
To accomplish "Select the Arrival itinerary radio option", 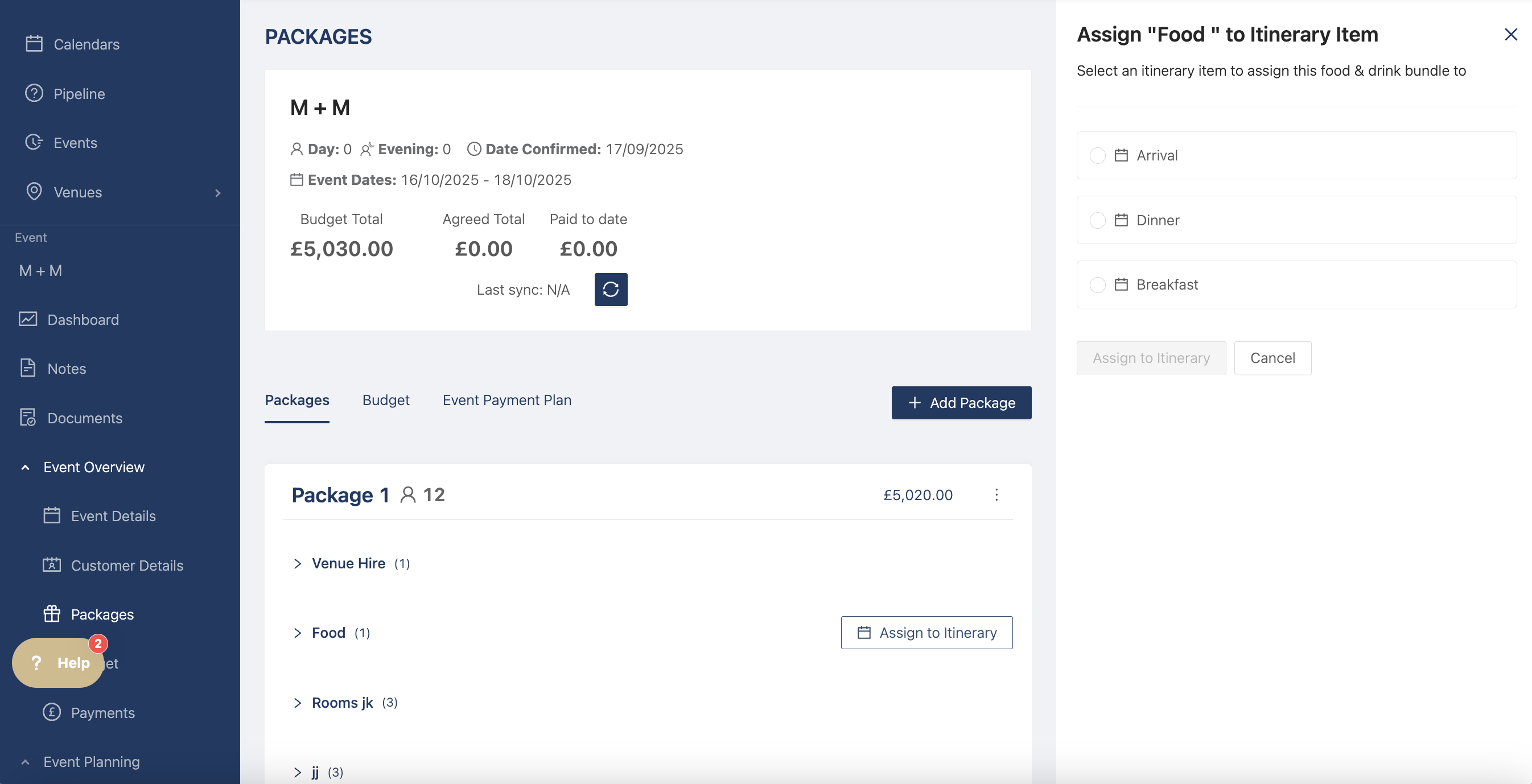I will click(x=1097, y=156).
